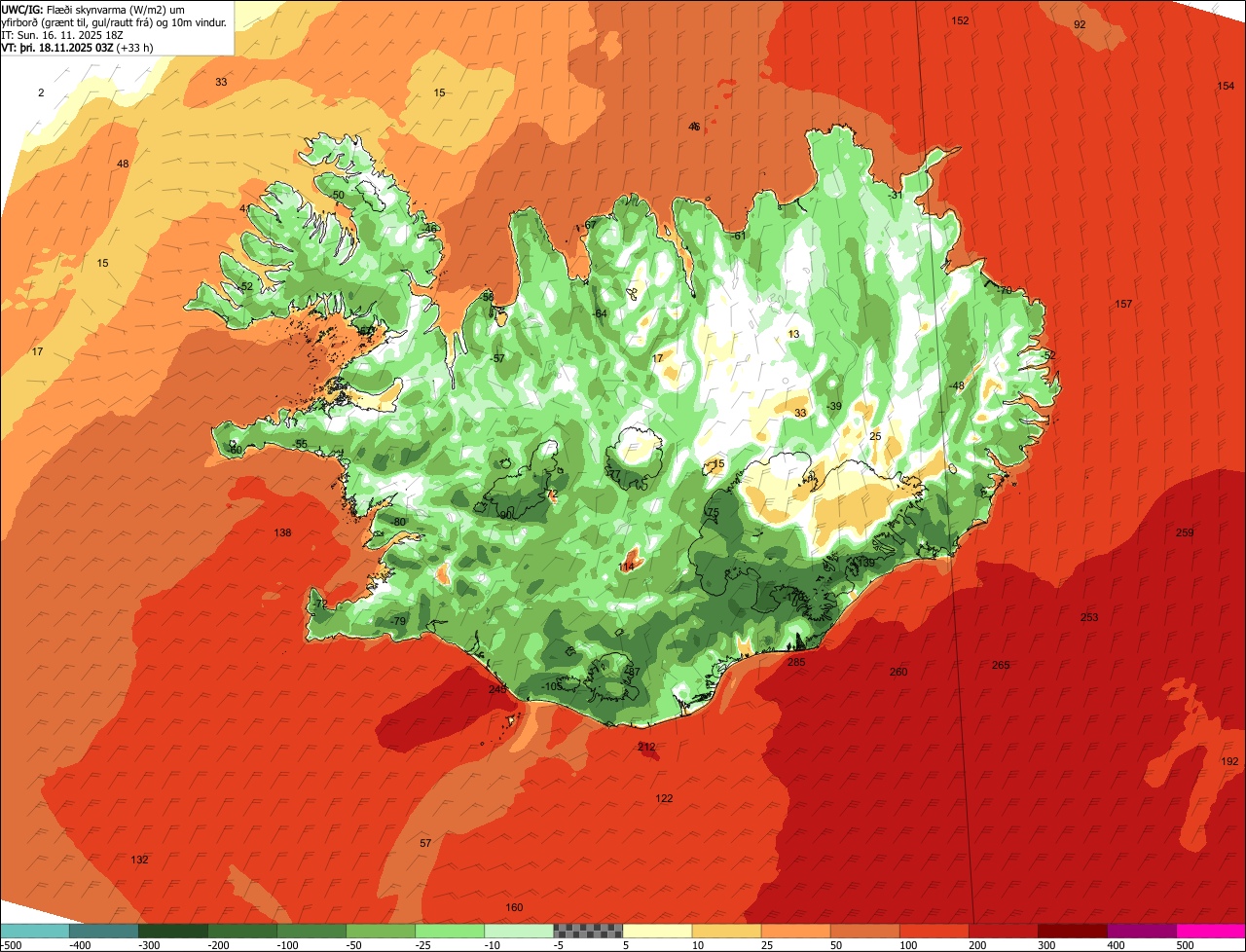
Task: Click the value 157 east of Iceland
Action: tap(1123, 304)
